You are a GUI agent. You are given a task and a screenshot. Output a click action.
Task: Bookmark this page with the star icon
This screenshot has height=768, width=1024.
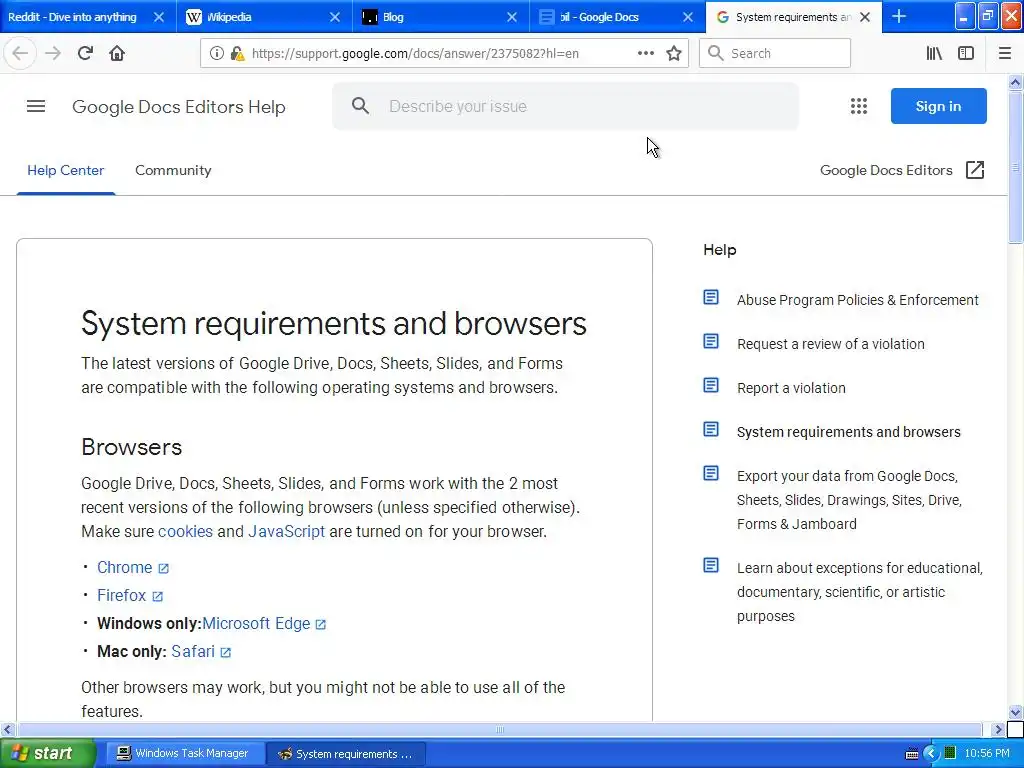pyautogui.click(x=674, y=53)
